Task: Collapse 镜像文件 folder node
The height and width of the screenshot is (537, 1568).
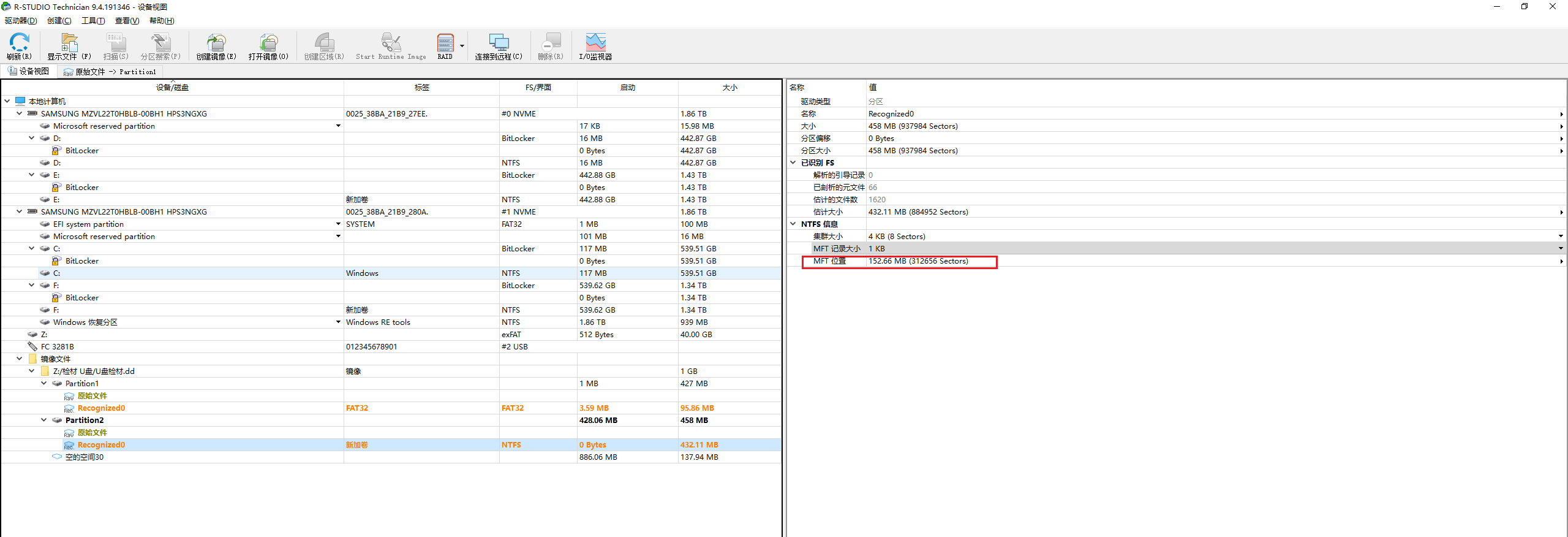Action: point(19,359)
